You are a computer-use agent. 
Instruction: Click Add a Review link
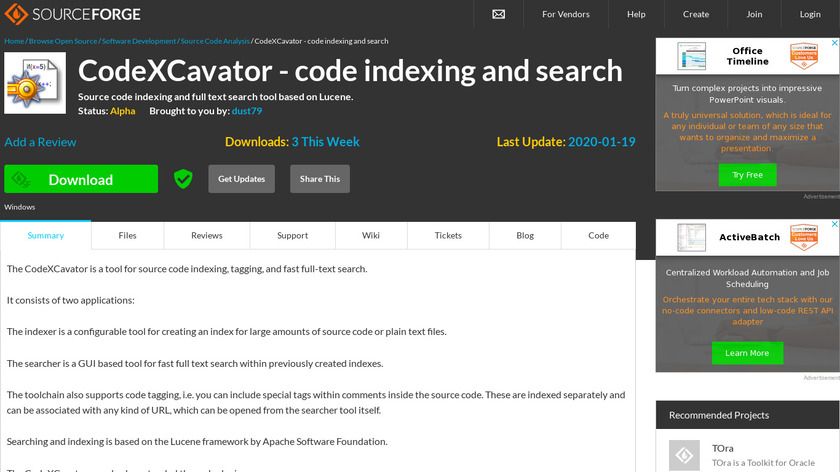click(40, 142)
